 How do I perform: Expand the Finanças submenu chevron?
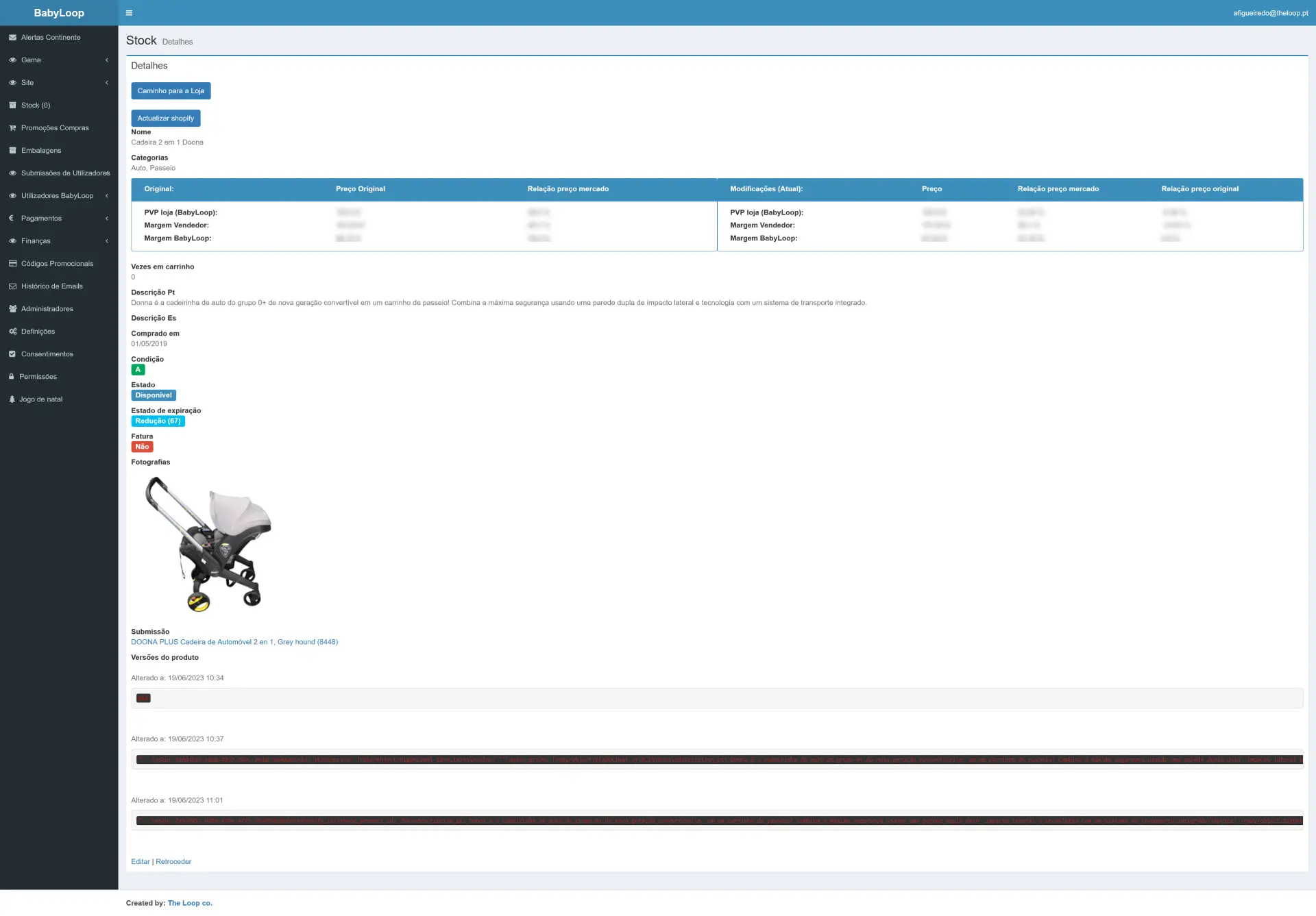coord(107,241)
